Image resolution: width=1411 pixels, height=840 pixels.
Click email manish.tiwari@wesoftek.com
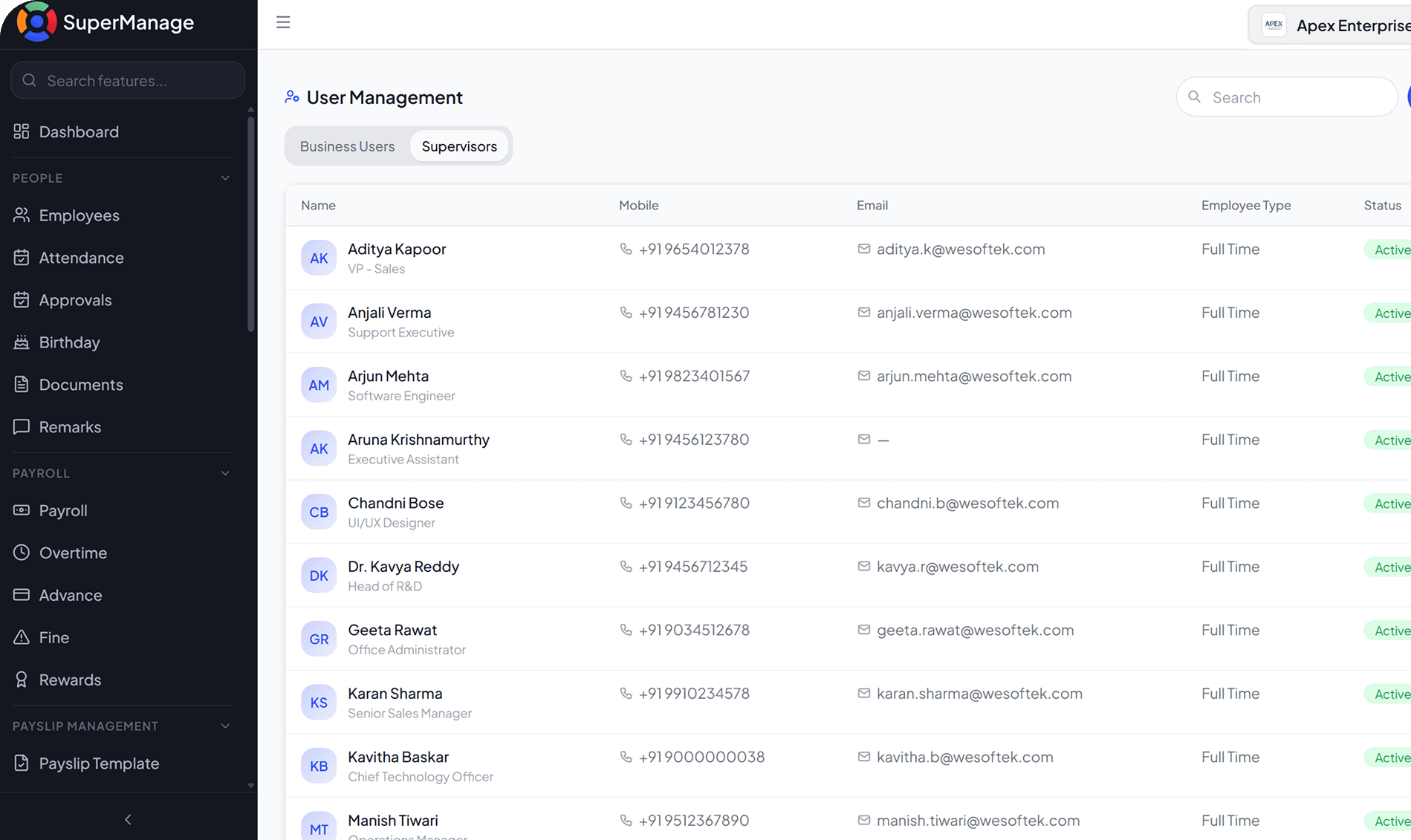pos(978,821)
